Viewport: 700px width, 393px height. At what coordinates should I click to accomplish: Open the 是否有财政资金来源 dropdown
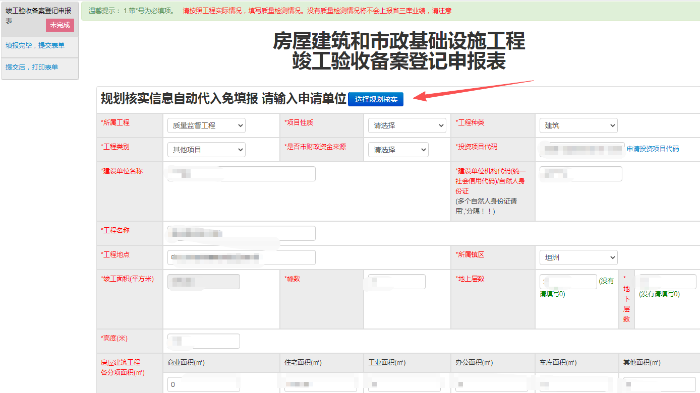(398, 150)
